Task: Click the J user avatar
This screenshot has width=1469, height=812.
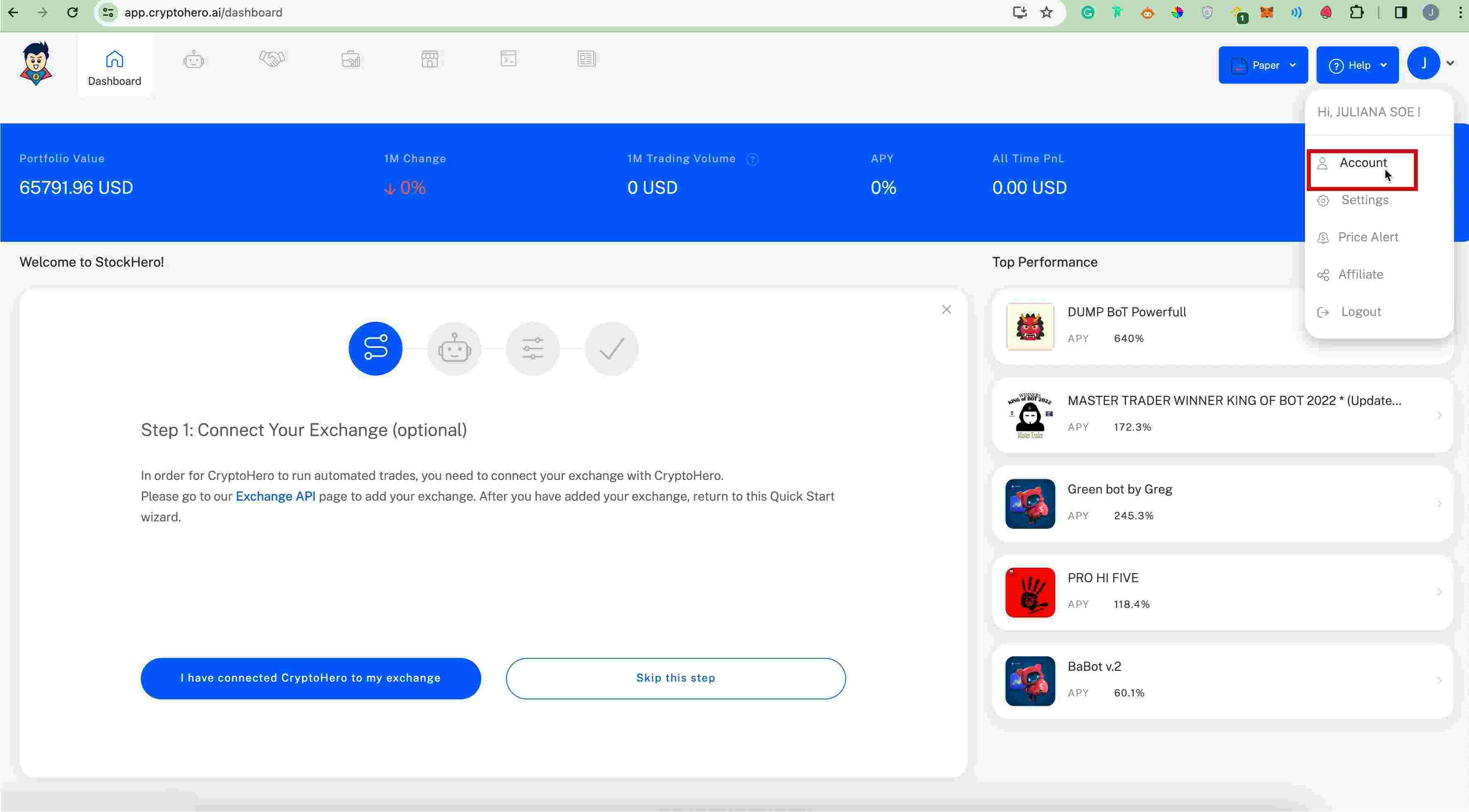Action: click(1423, 63)
